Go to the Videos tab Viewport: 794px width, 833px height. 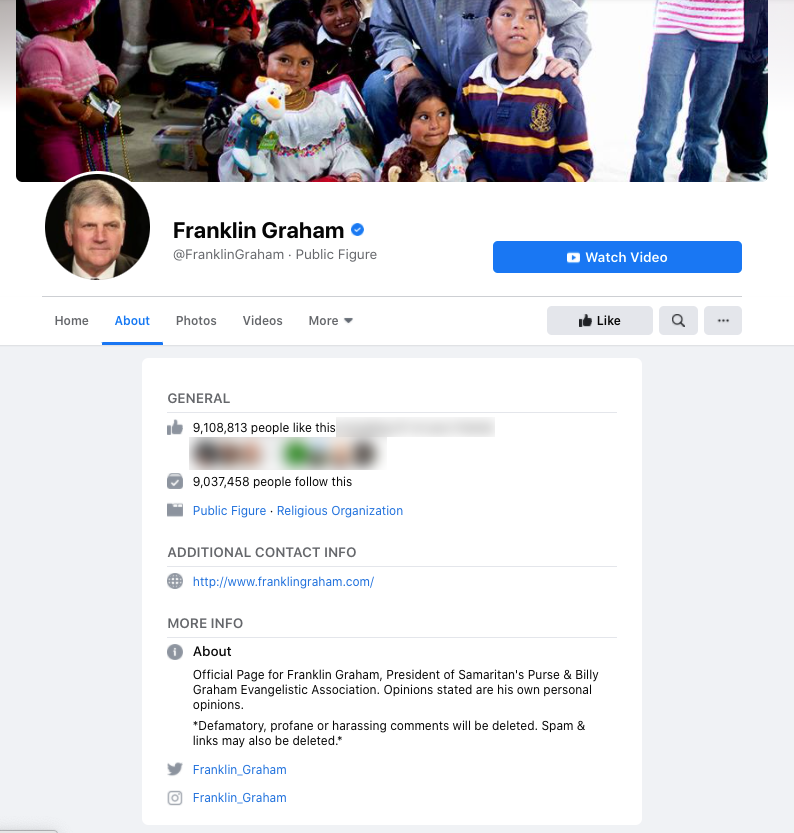(x=262, y=321)
